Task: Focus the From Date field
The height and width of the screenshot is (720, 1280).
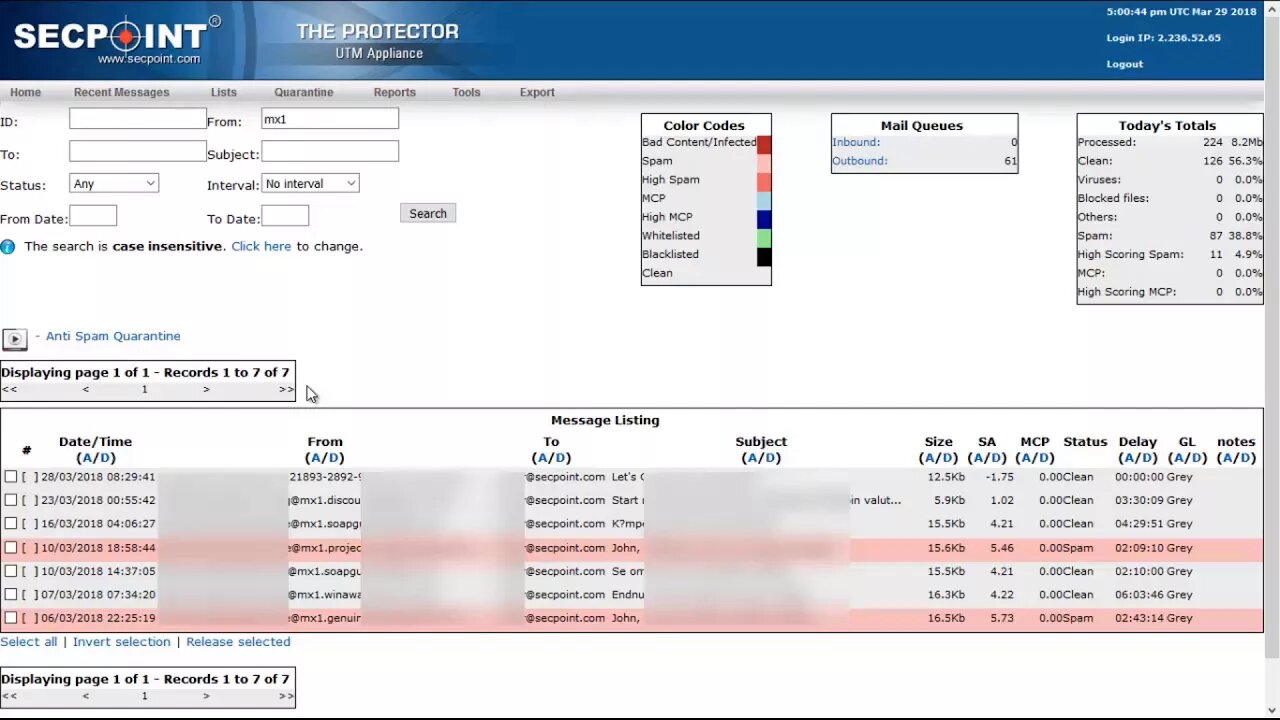Action: click(93, 216)
